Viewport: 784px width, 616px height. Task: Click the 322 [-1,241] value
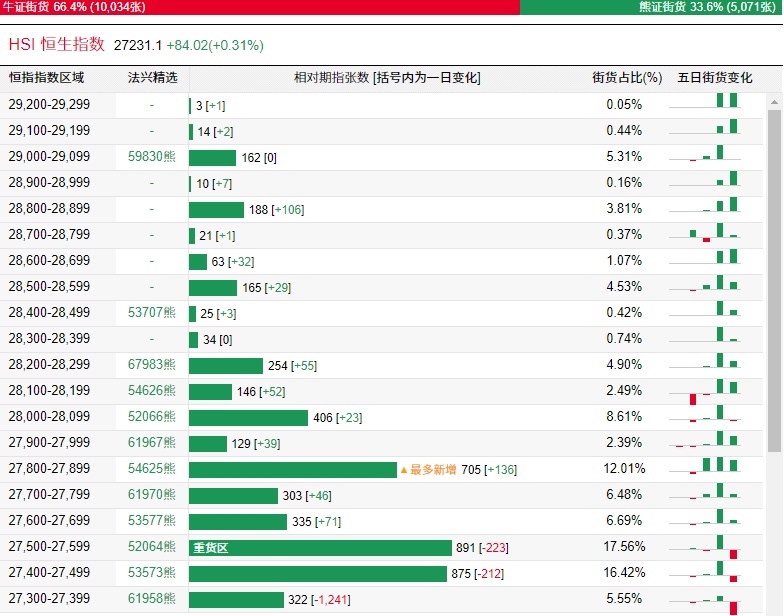click(x=319, y=600)
